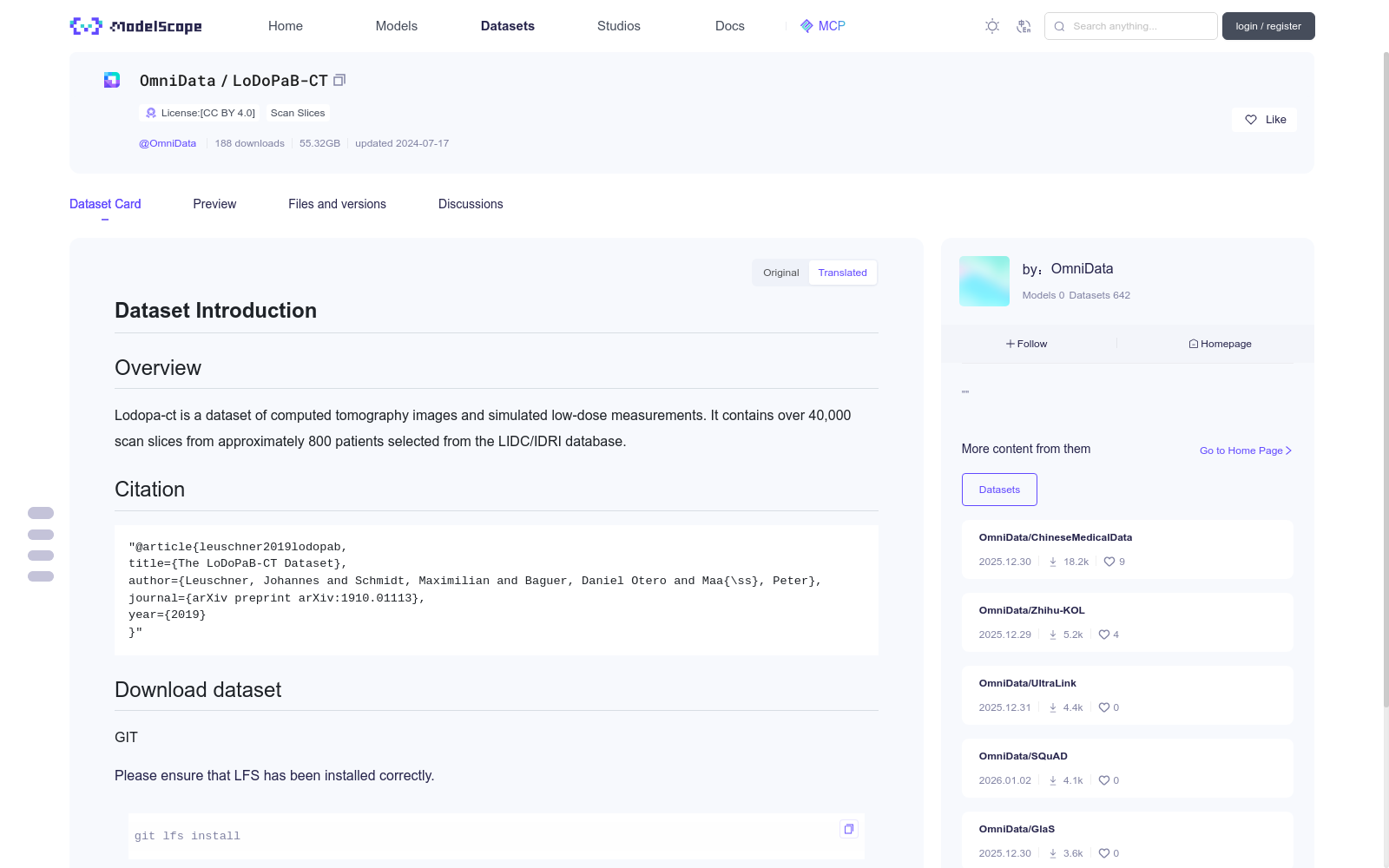Click heart icon on ChineseMedicalData card
The height and width of the screenshot is (868, 1389).
(x=1109, y=562)
